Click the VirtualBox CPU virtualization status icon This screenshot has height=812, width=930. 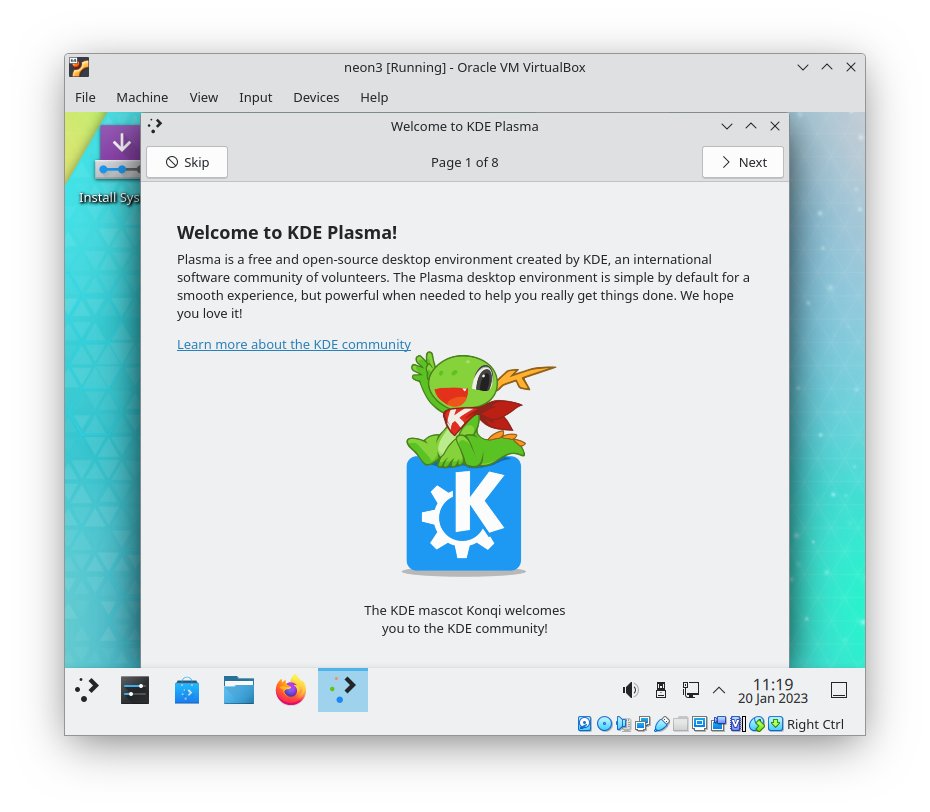coord(737,724)
